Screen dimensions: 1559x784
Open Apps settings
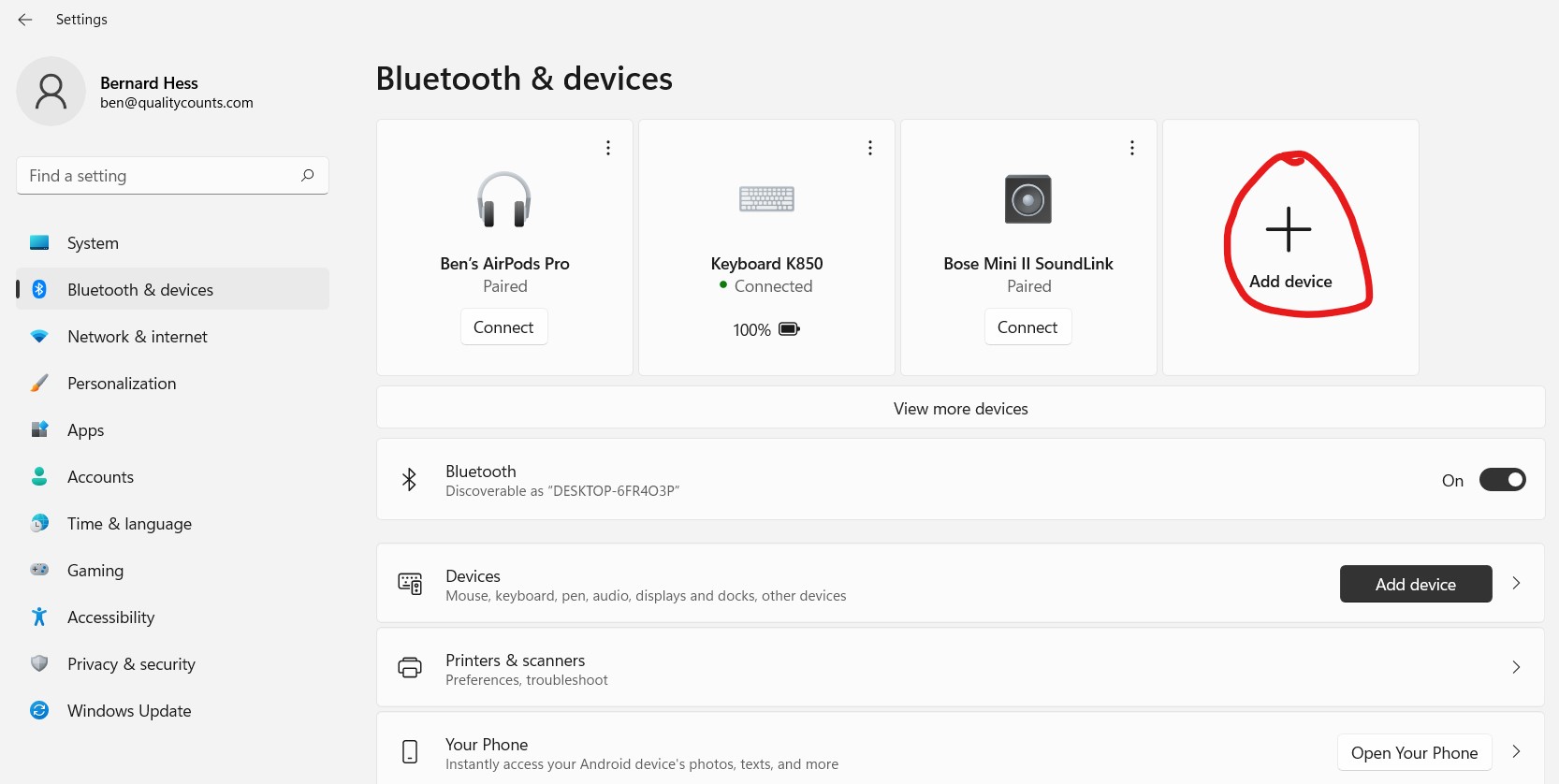[173, 430]
